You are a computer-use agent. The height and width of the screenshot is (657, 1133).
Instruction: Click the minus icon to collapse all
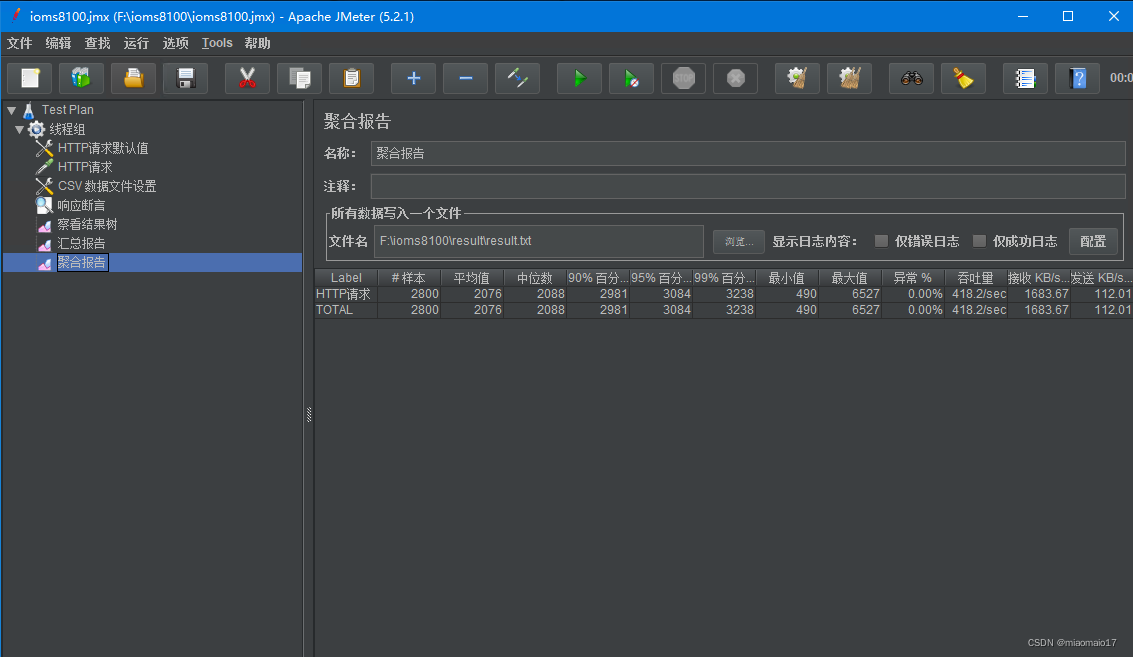(465, 78)
